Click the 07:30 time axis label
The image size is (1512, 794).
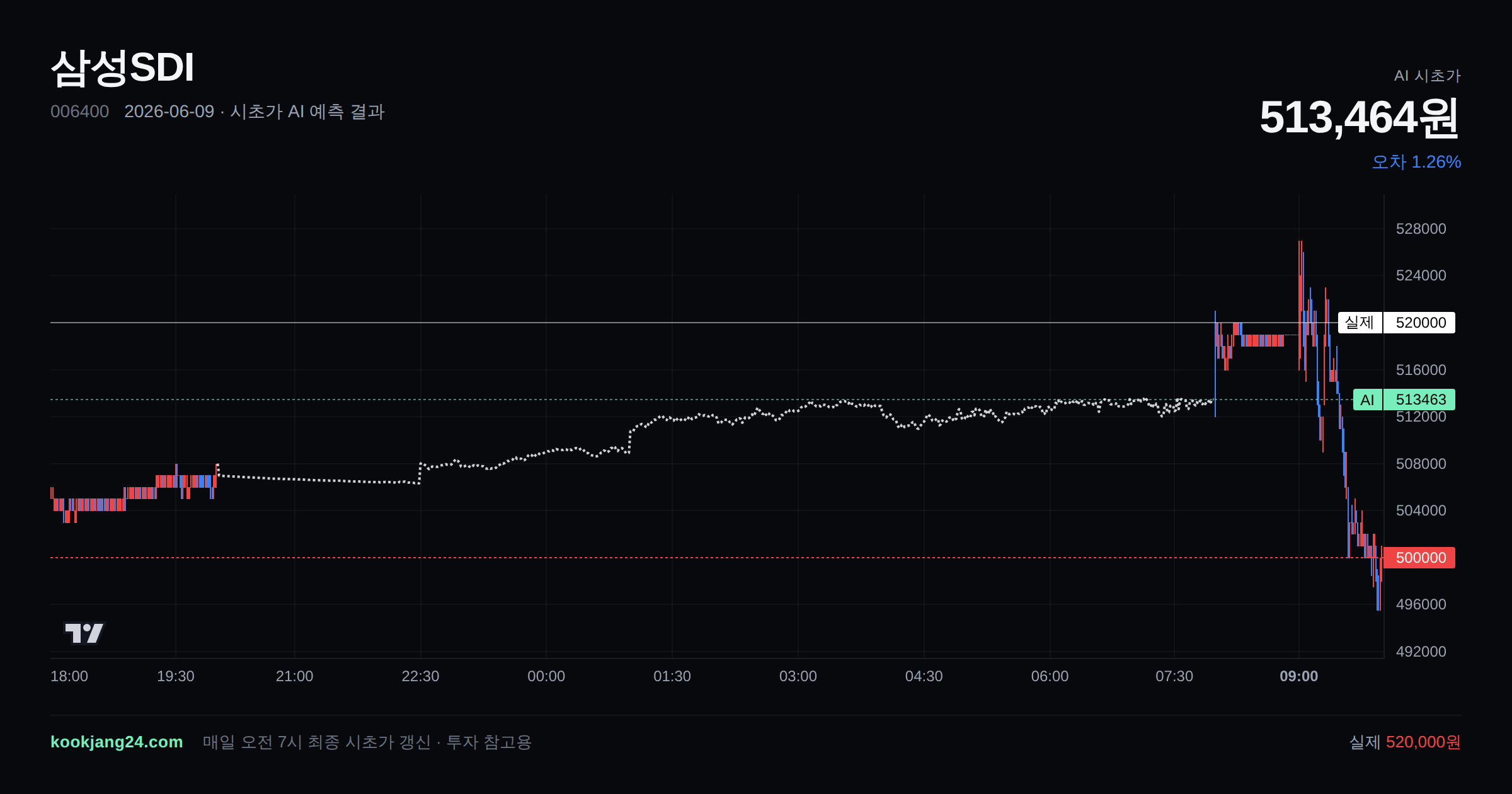(x=1174, y=676)
